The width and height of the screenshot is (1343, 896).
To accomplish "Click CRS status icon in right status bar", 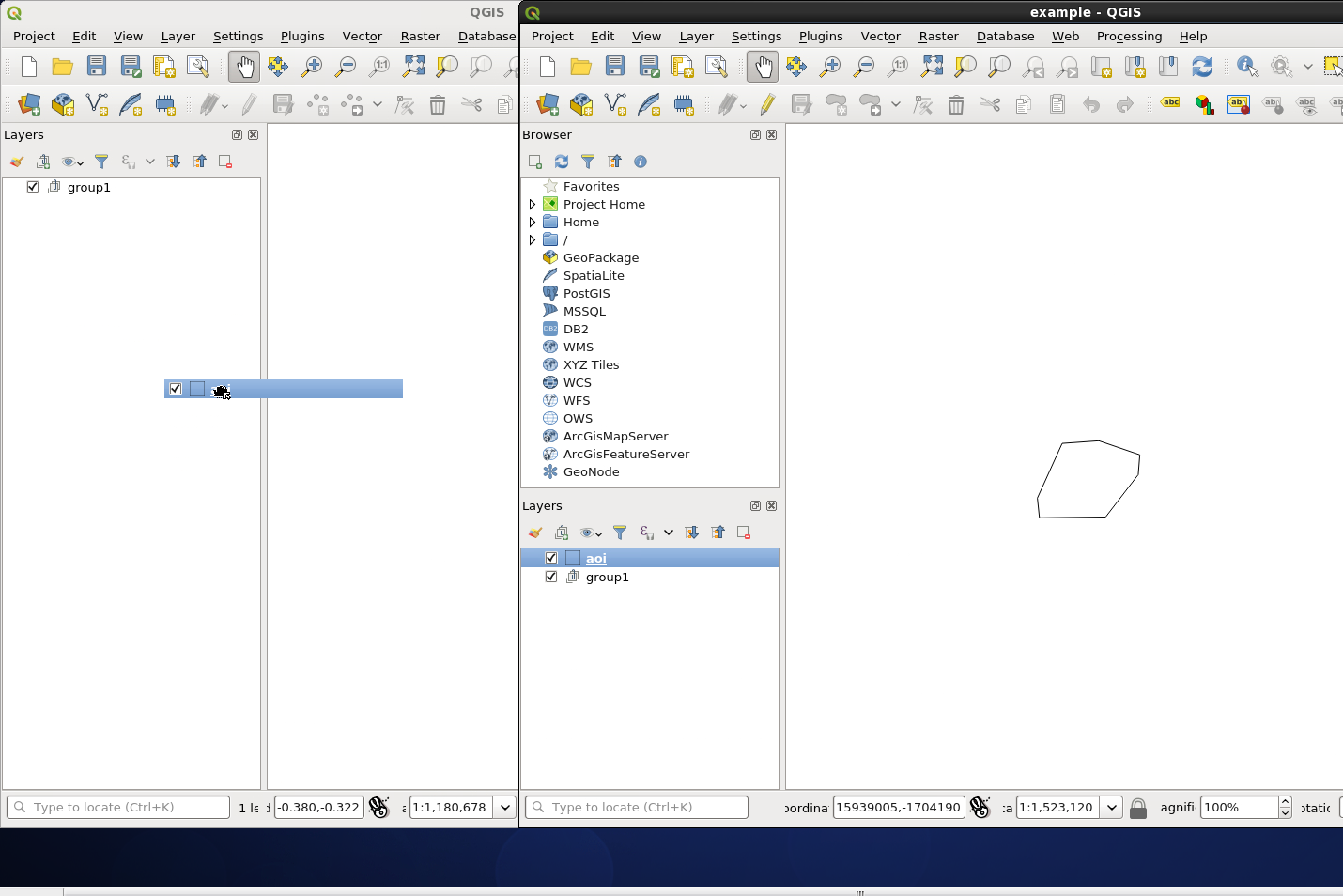I will coord(980,808).
